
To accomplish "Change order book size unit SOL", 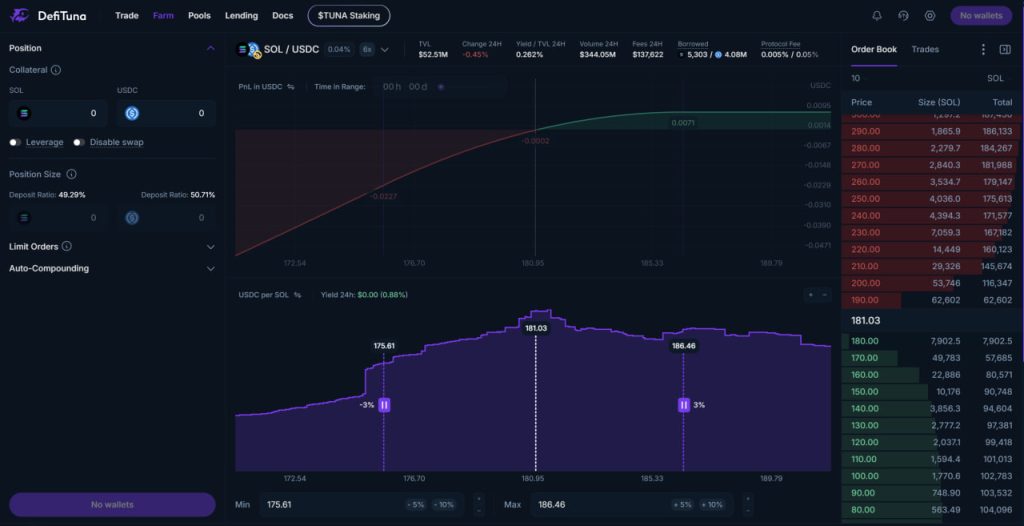I will pyautogui.click(x=995, y=78).
